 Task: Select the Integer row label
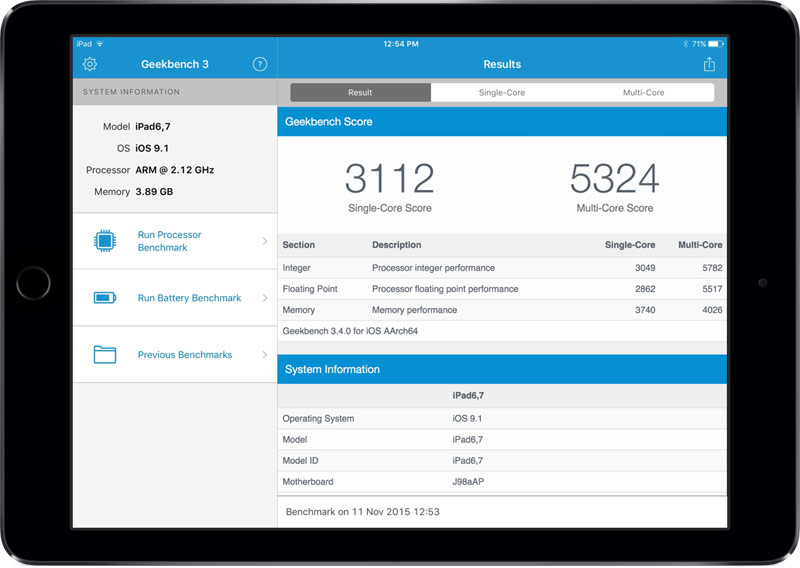click(x=296, y=268)
